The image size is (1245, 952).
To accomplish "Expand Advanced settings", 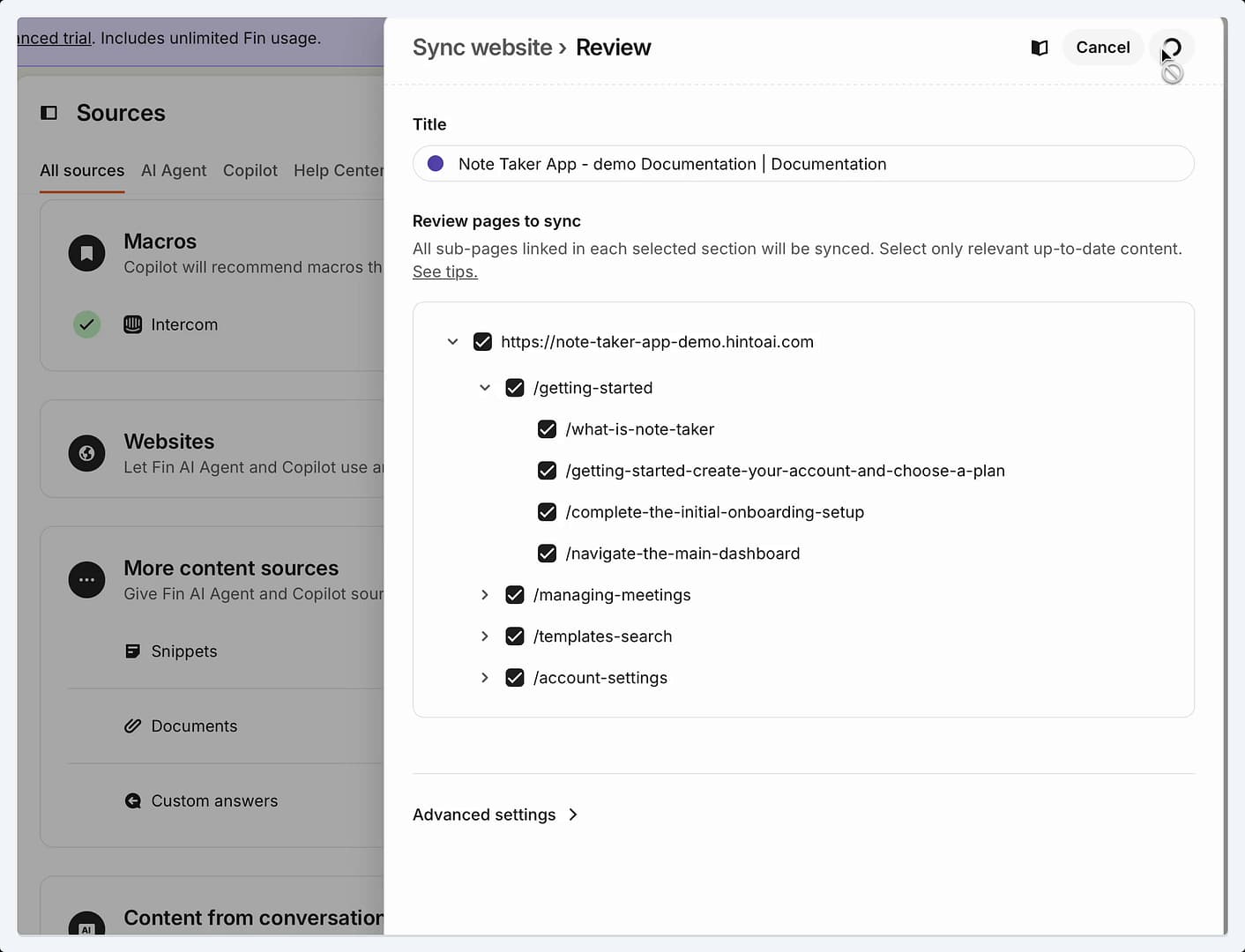I will [496, 814].
